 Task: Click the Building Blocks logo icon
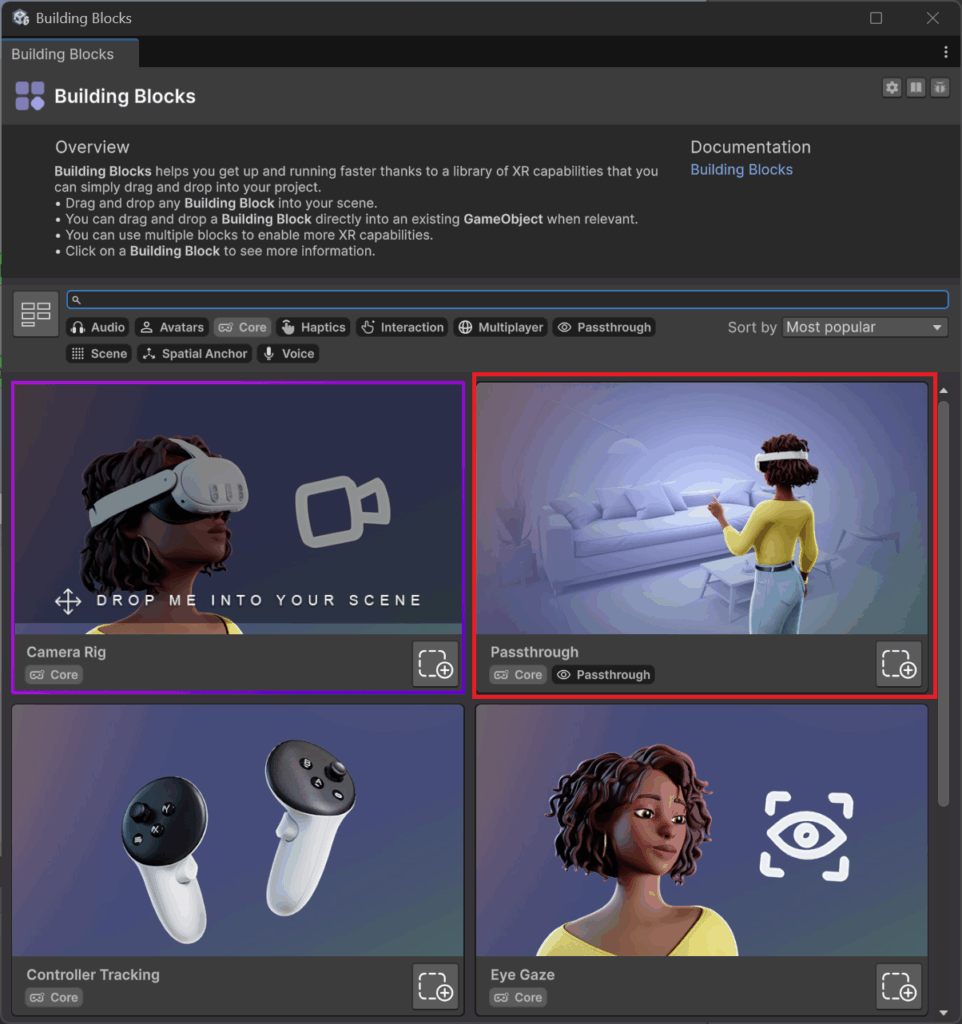click(30, 96)
